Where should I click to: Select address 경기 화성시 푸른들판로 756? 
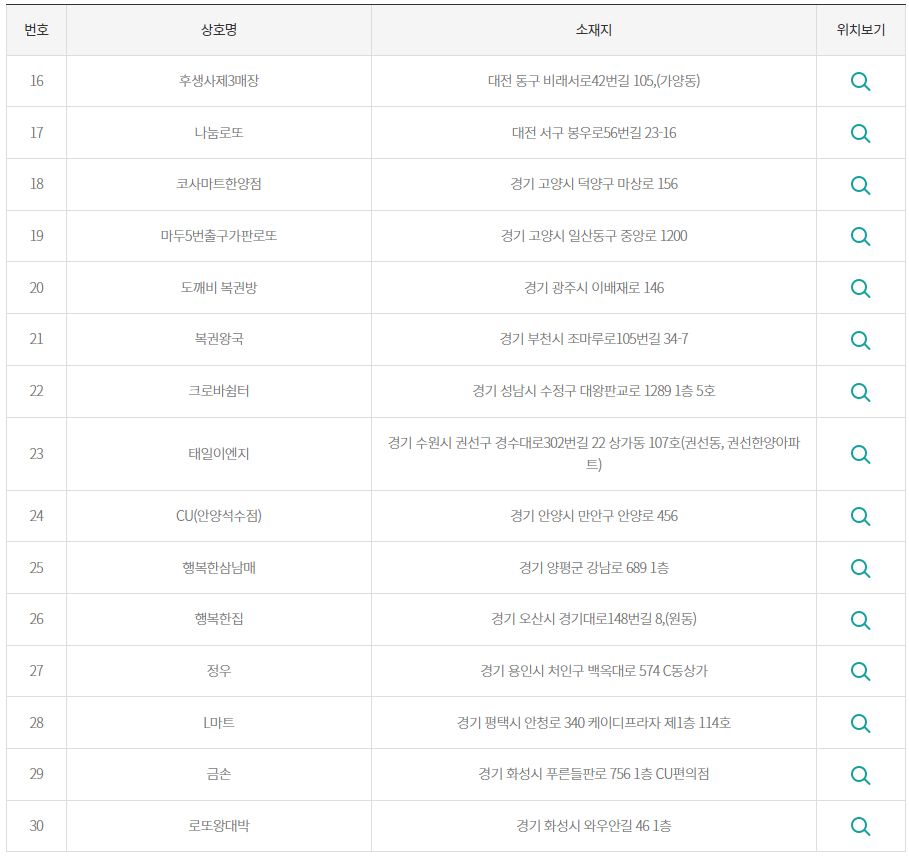(x=594, y=774)
